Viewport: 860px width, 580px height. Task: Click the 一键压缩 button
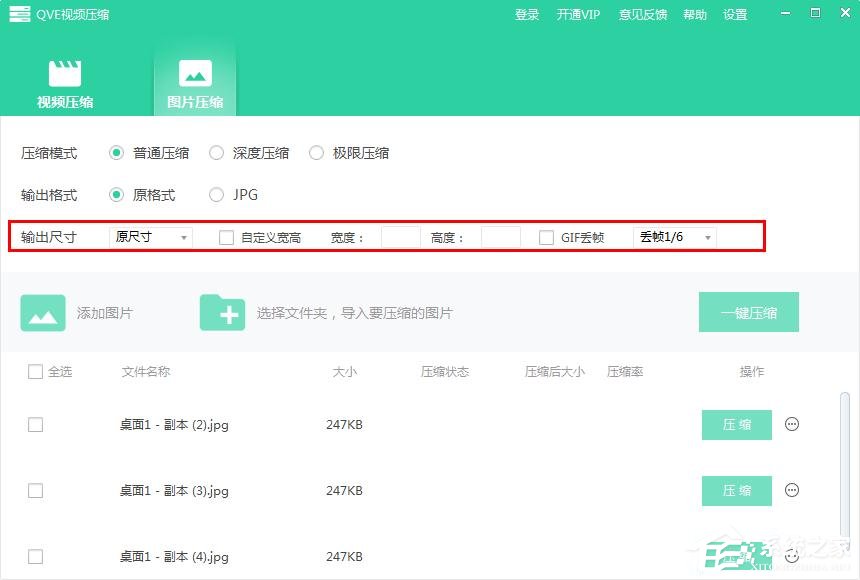point(748,312)
